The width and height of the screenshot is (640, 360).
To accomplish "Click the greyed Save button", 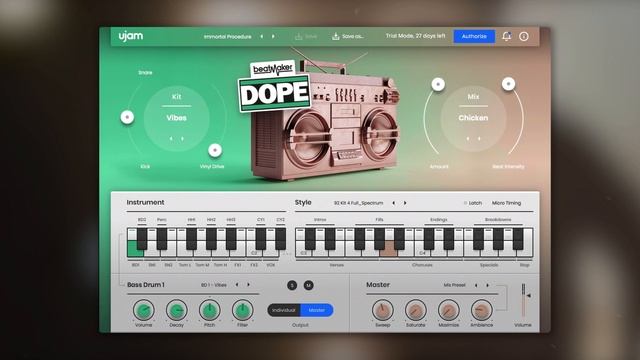I will tap(306, 36).
